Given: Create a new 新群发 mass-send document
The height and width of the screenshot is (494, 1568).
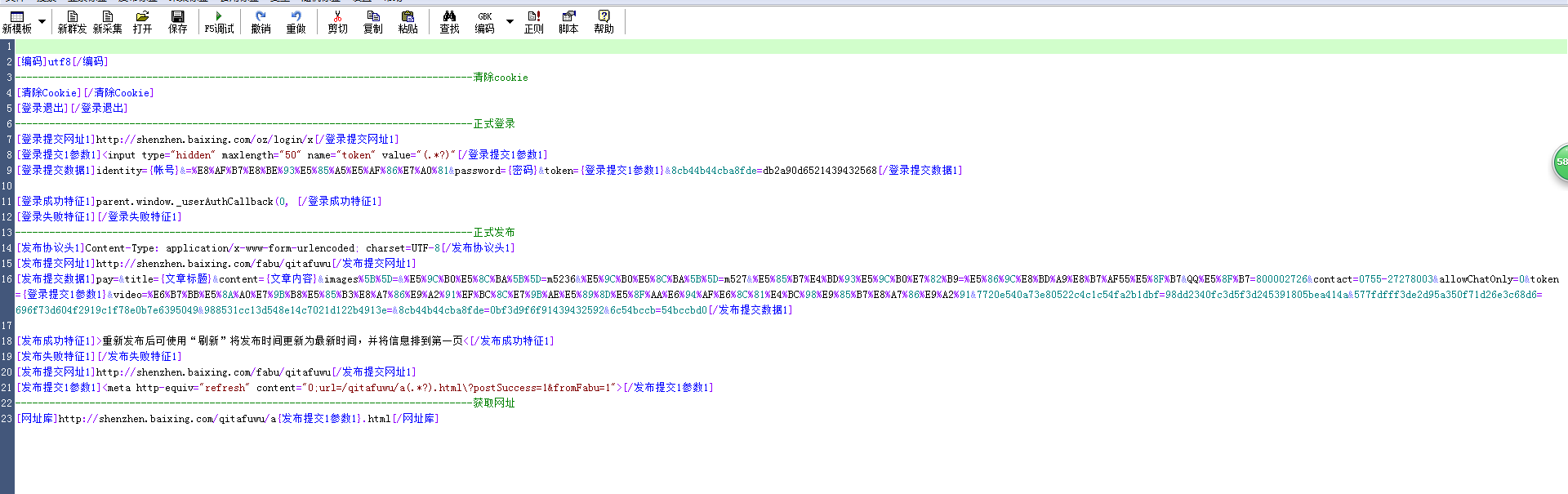Looking at the screenshot, I should point(72,21).
